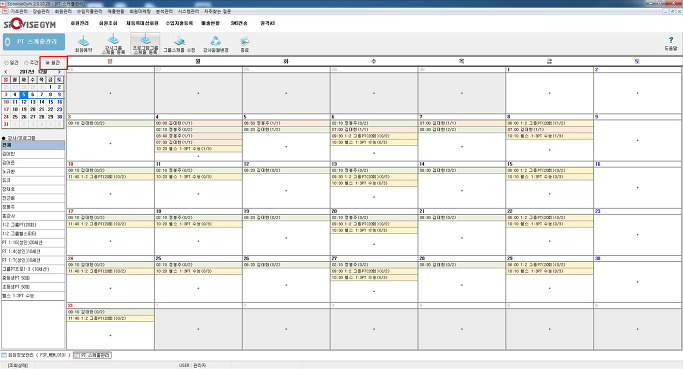Image resolution: width=683 pixels, height=369 pixels.
Task: Select 1:2 그룹PT(20회) in the program list
Action: point(33,225)
